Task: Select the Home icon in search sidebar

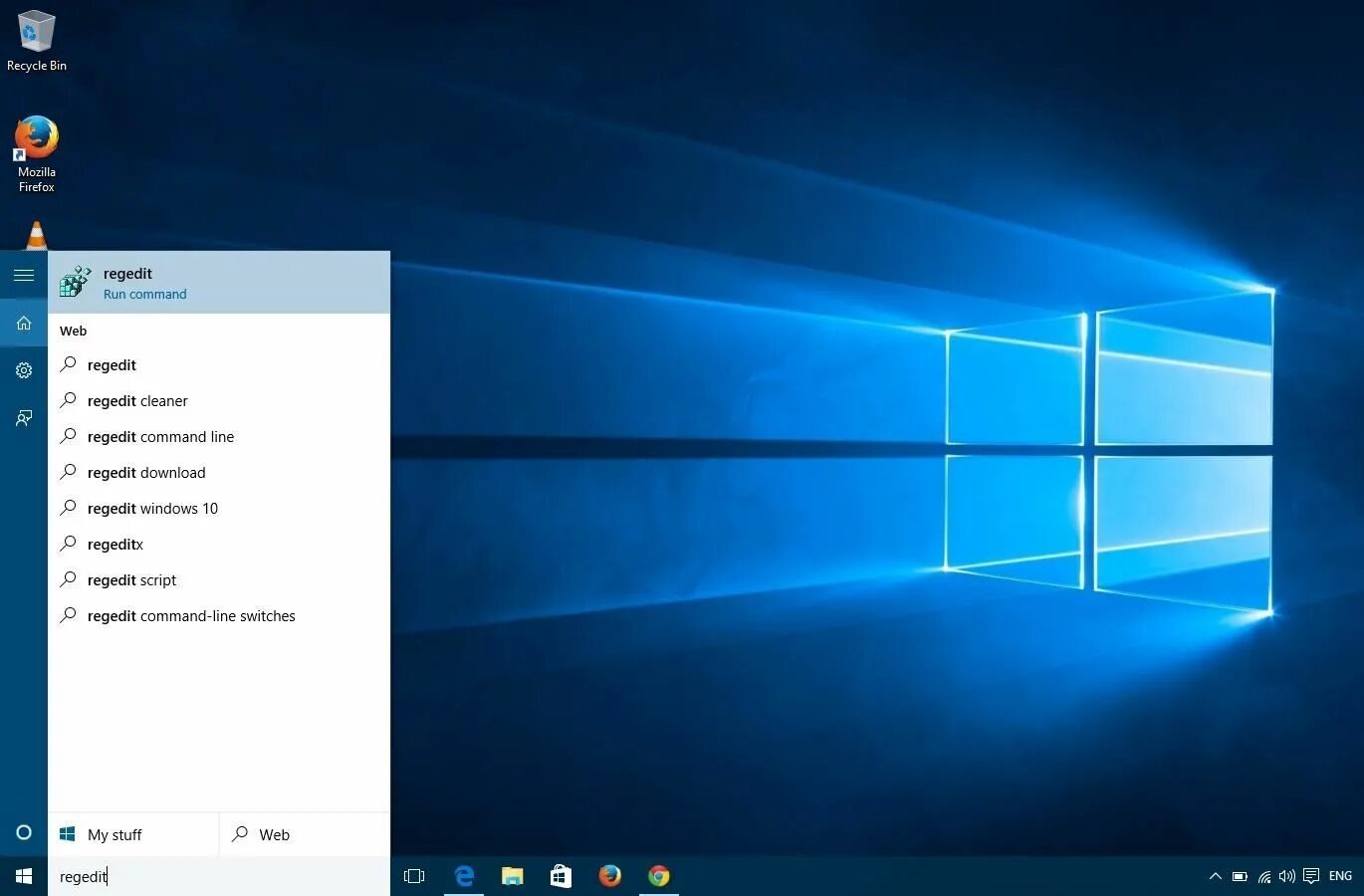Action: click(x=24, y=323)
